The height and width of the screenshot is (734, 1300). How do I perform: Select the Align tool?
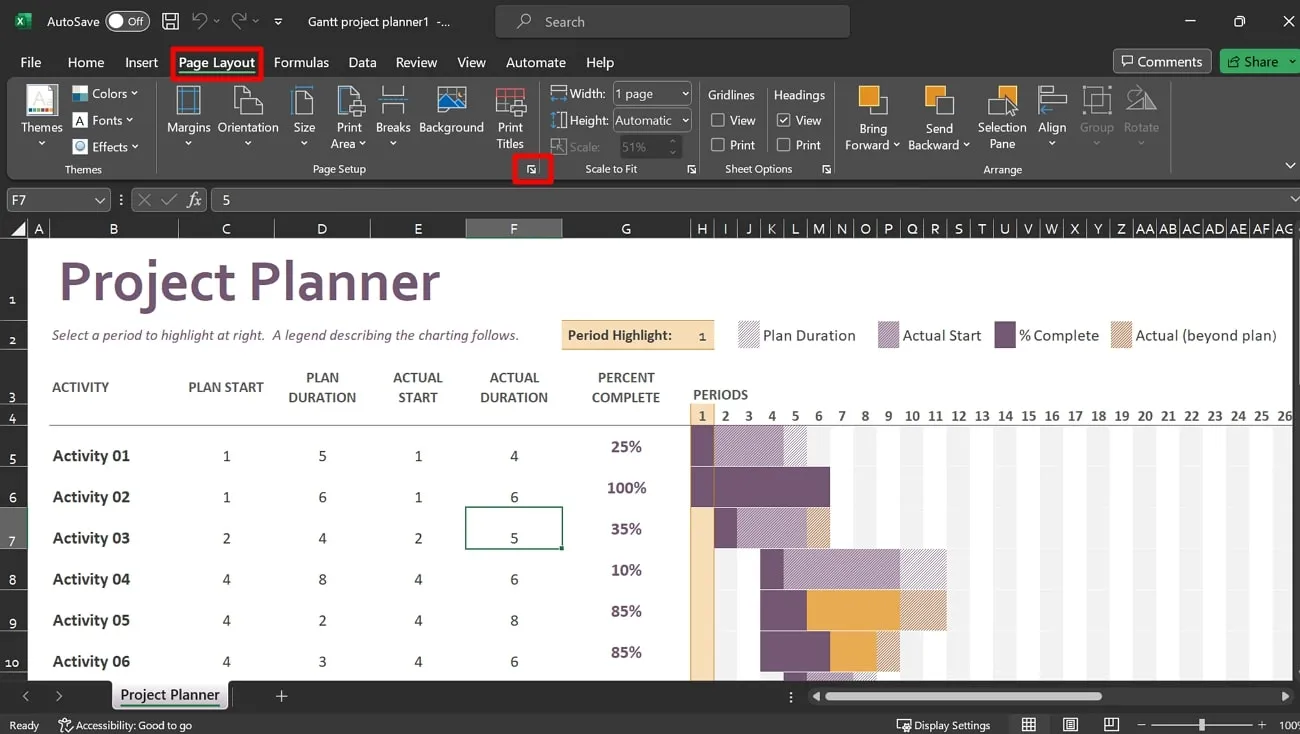[x=1052, y=115]
